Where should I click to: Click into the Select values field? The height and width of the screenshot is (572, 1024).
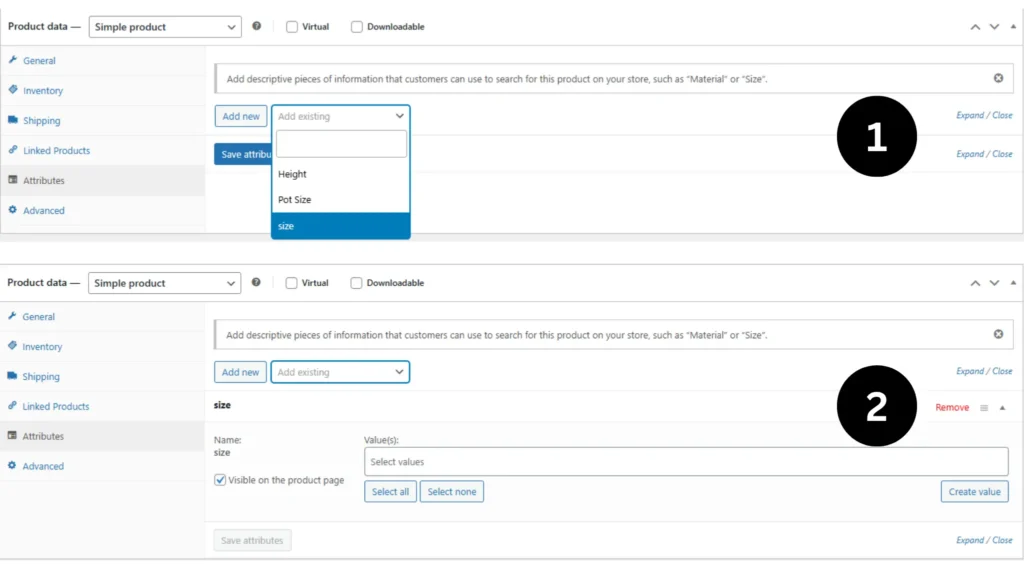coord(686,462)
